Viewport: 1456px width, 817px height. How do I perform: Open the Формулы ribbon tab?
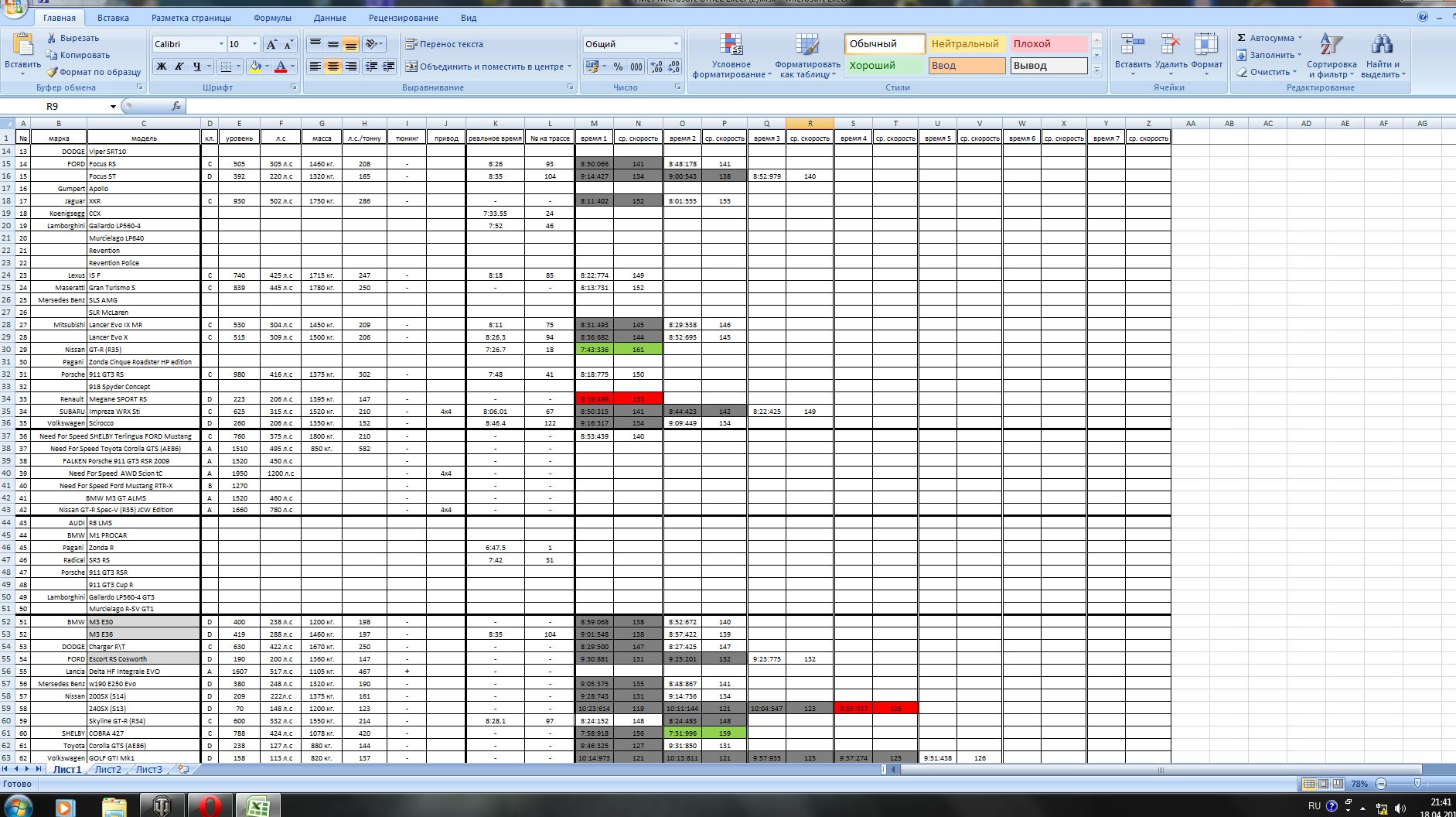point(272,18)
